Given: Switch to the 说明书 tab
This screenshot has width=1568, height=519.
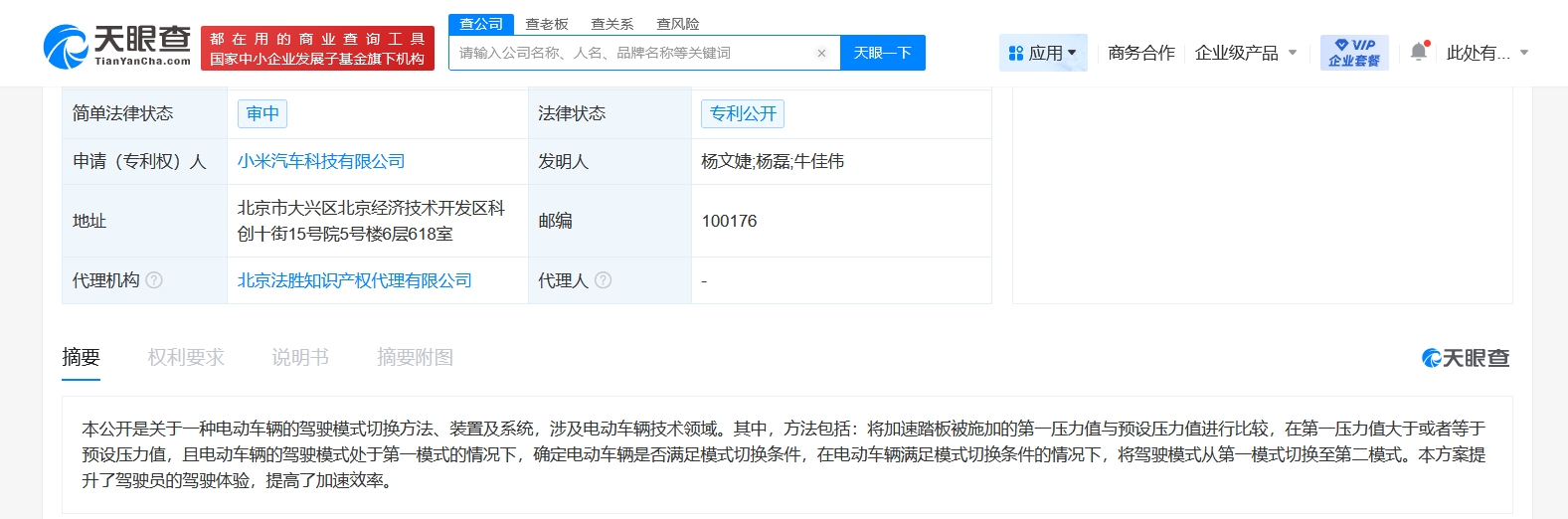Looking at the screenshot, I should (x=300, y=357).
